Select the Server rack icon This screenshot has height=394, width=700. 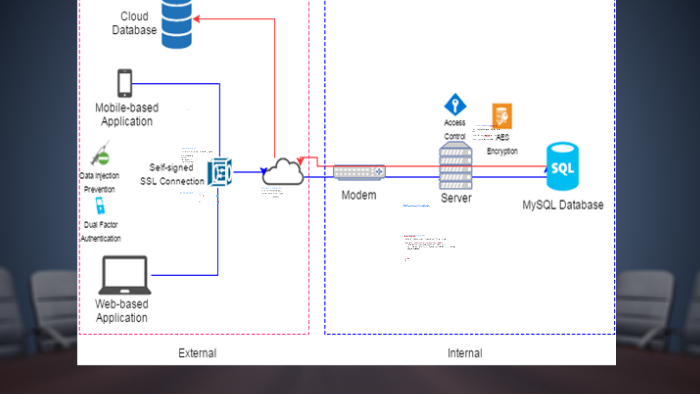click(x=455, y=166)
